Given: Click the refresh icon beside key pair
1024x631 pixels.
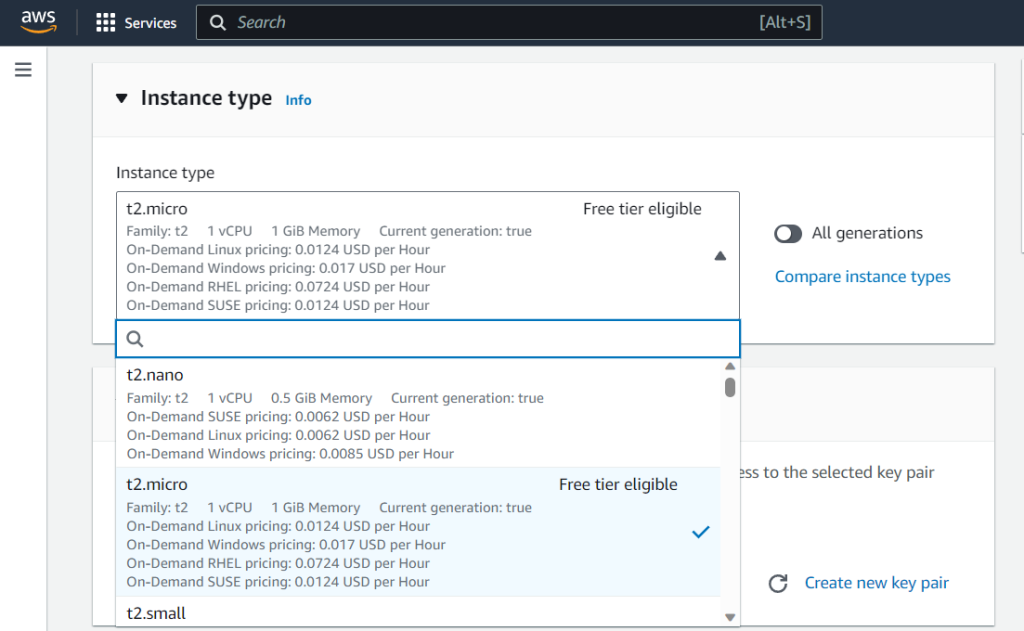Looking at the screenshot, I should [778, 583].
